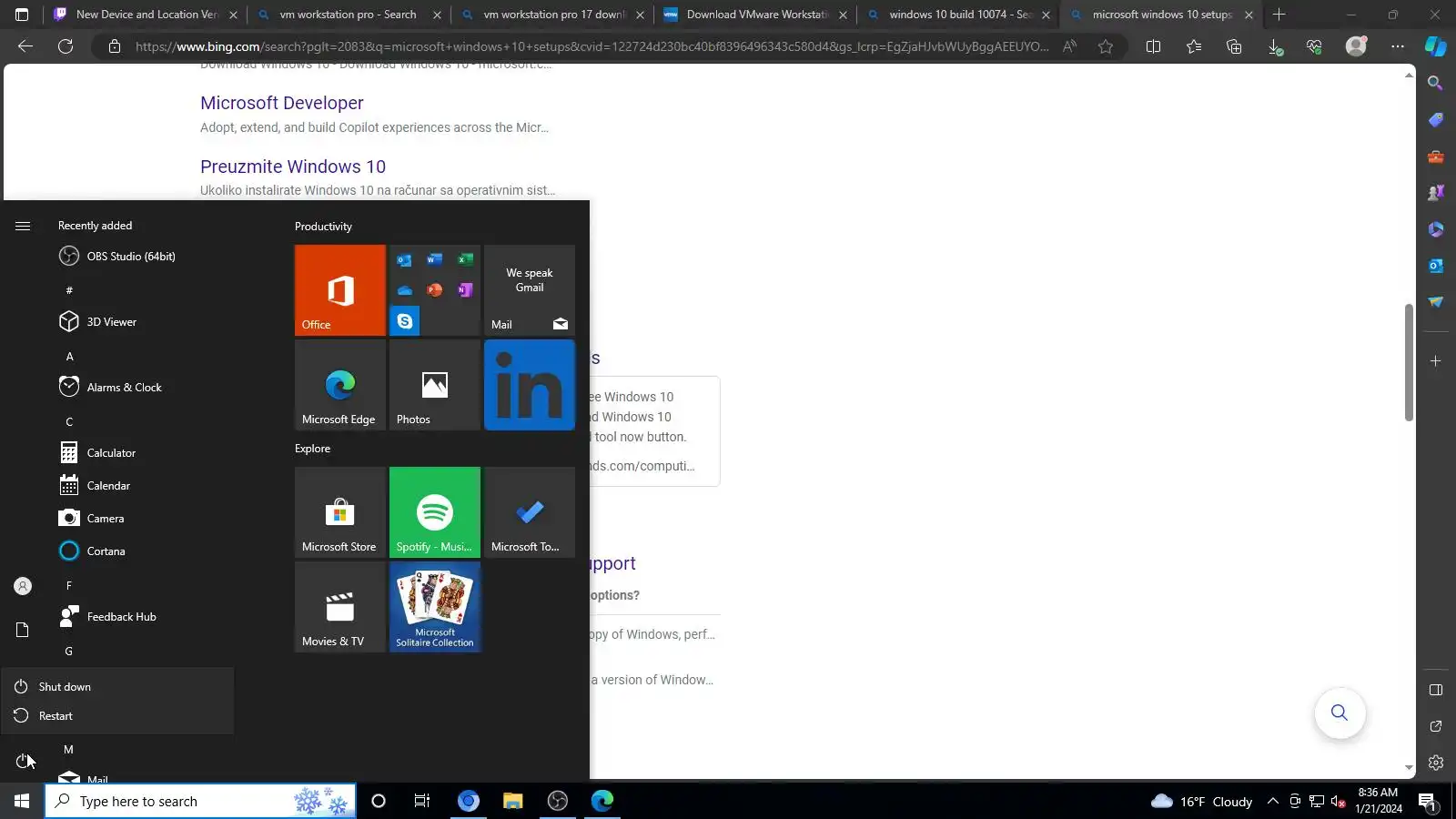
Task: Add this page to favorites star
Action: [x=1106, y=46]
